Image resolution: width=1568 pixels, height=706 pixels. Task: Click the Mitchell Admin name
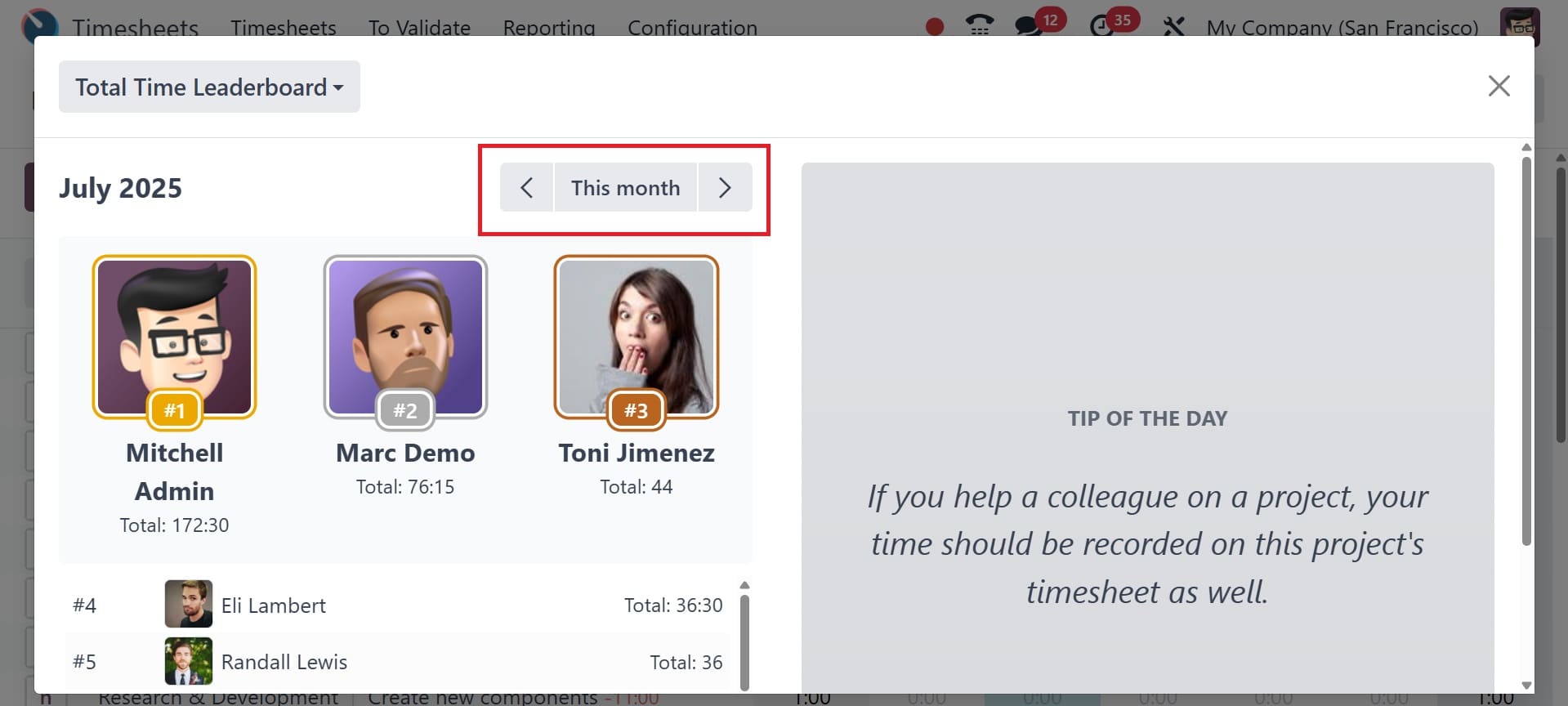[174, 472]
